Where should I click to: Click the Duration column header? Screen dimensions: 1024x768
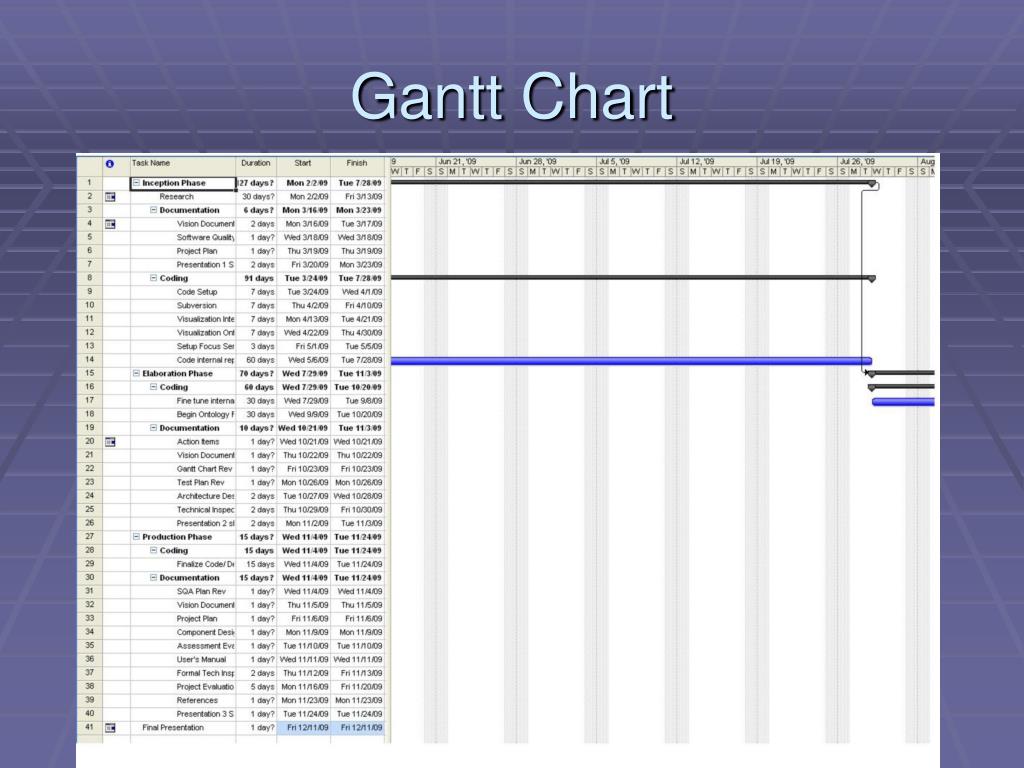pyautogui.click(x=256, y=166)
